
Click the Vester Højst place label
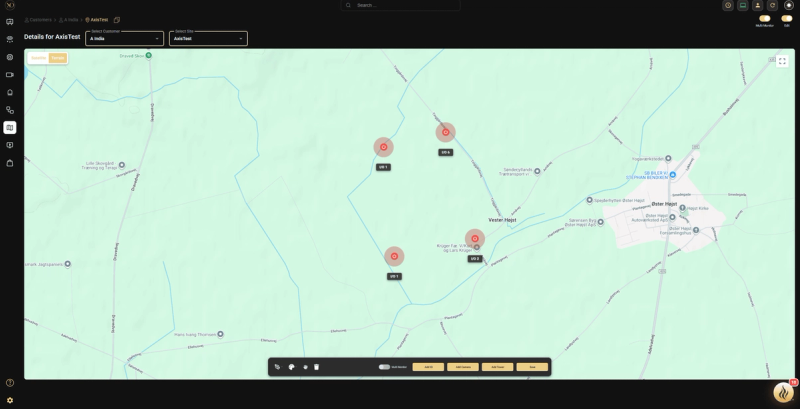coord(503,220)
